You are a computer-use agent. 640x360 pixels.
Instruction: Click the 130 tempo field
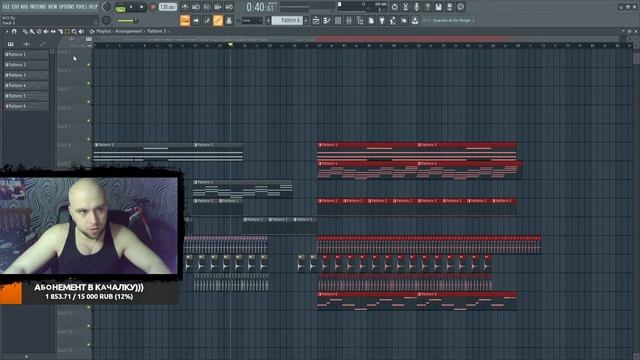[x=167, y=7]
